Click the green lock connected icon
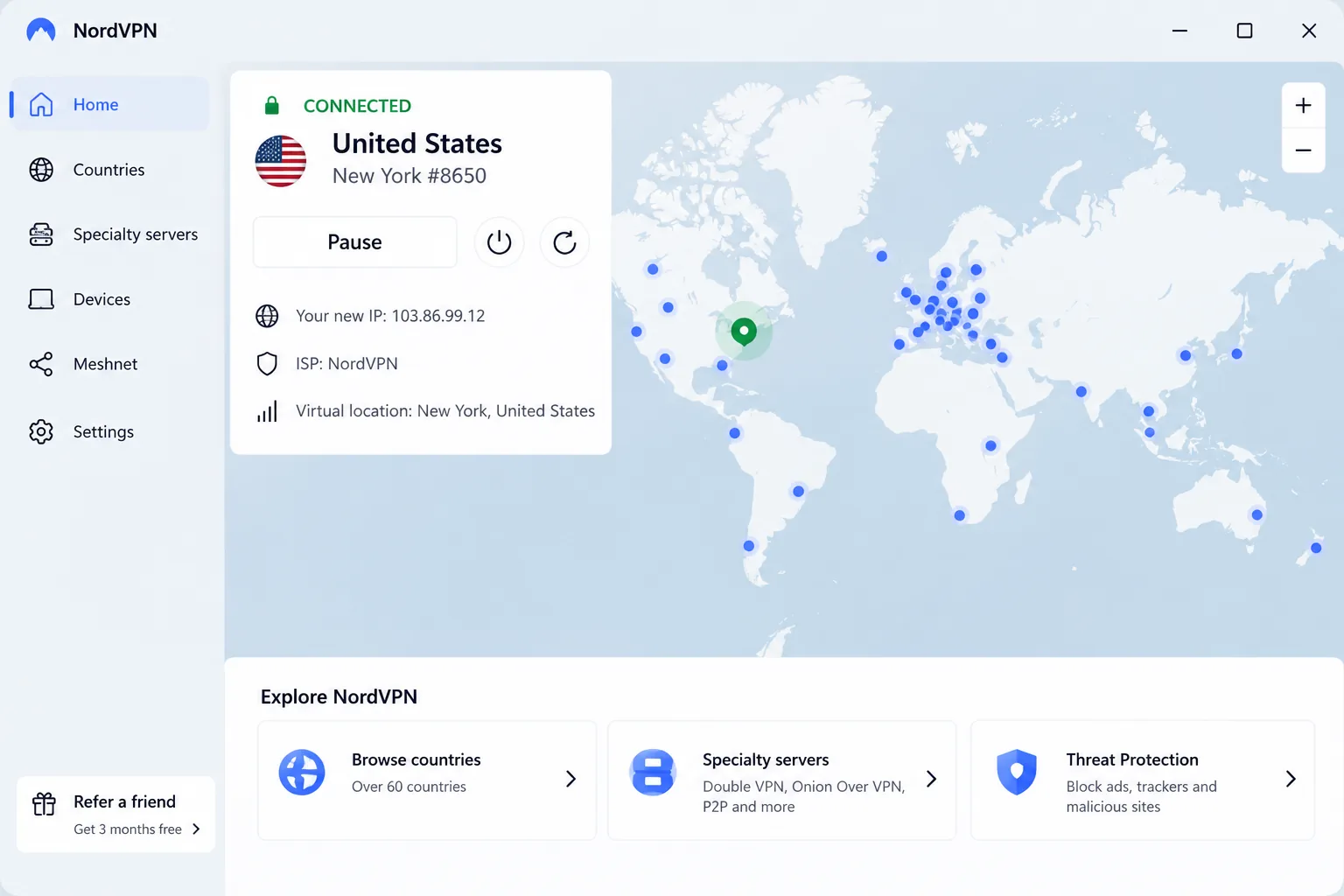The image size is (1344, 896). click(x=272, y=106)
